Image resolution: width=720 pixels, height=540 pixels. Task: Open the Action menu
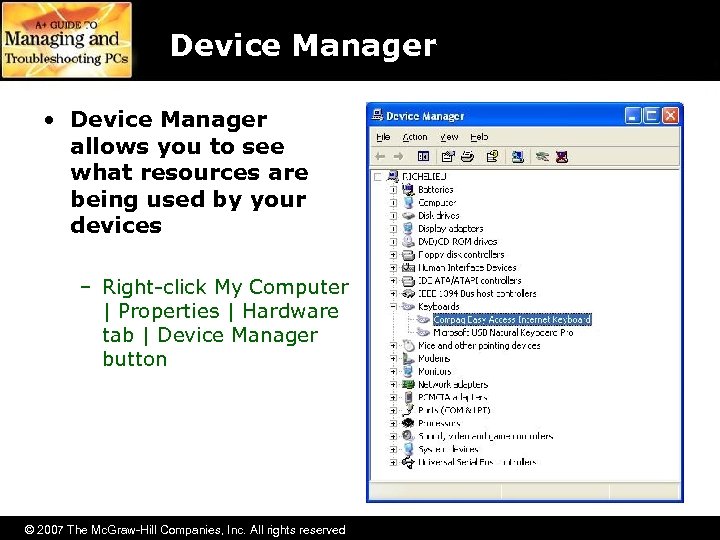pos(415,137)
